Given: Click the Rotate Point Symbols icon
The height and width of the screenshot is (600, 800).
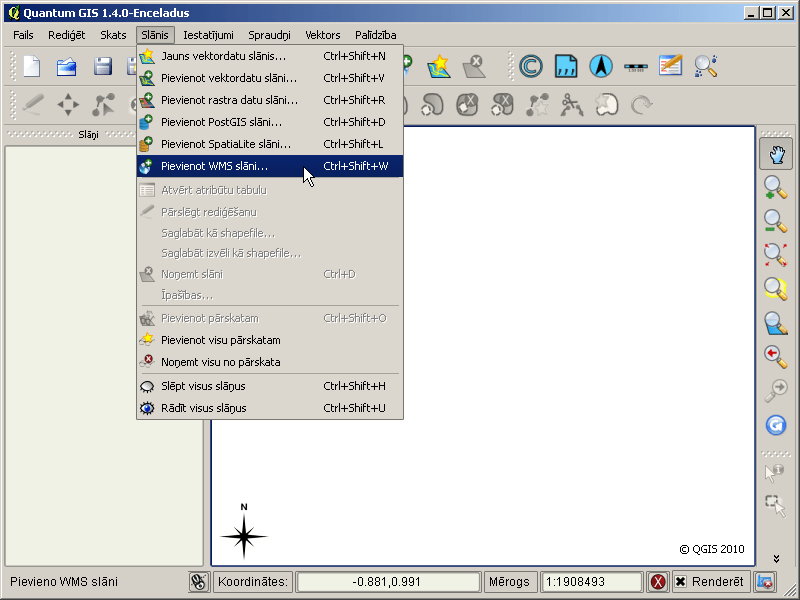Looking at the screenshot, I should (x=641, y=105).
